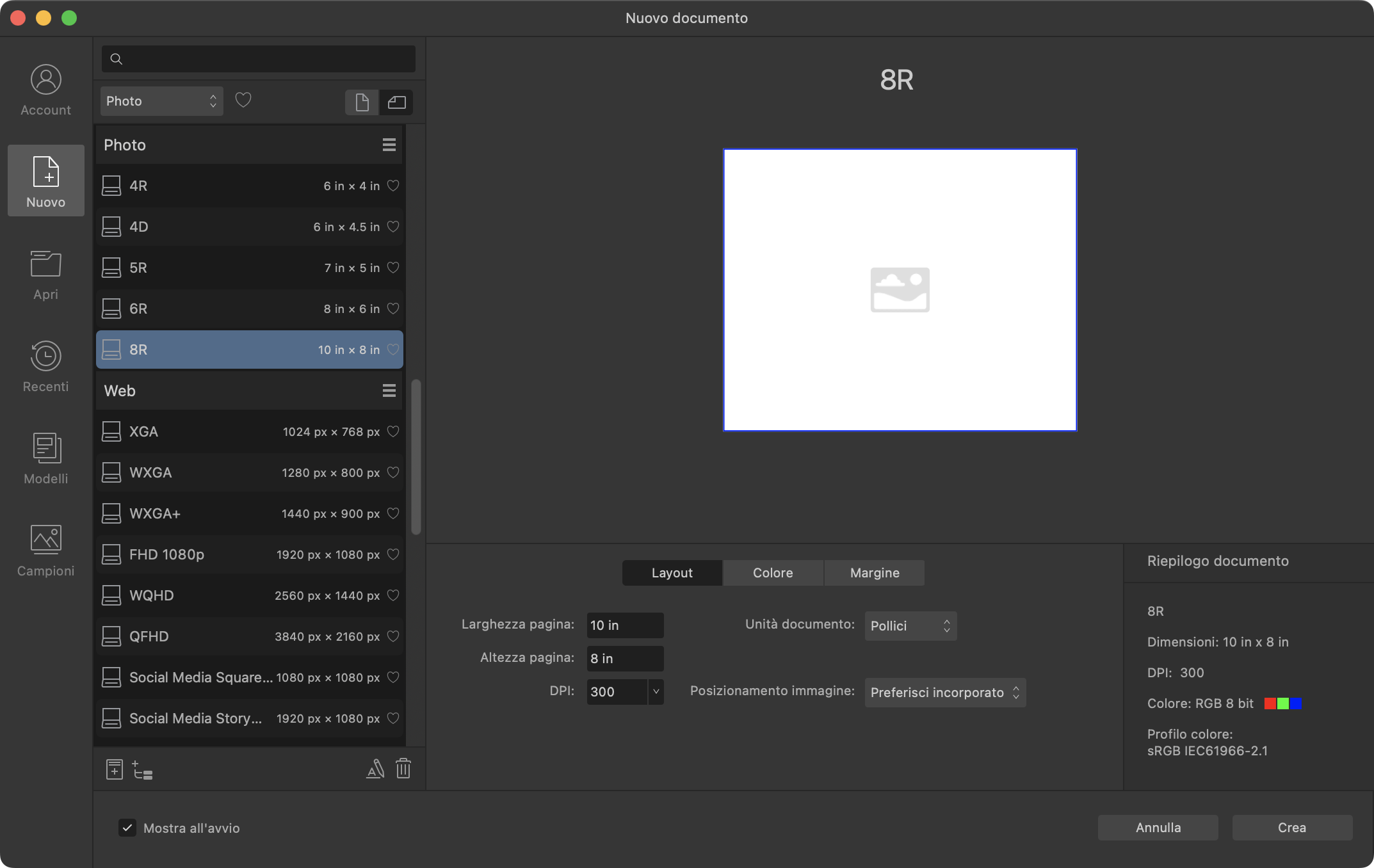Click the add new preset icon at bottom
Image resolution: width=1374 pixels, height=868 pixels.
[x=113, y=768]
